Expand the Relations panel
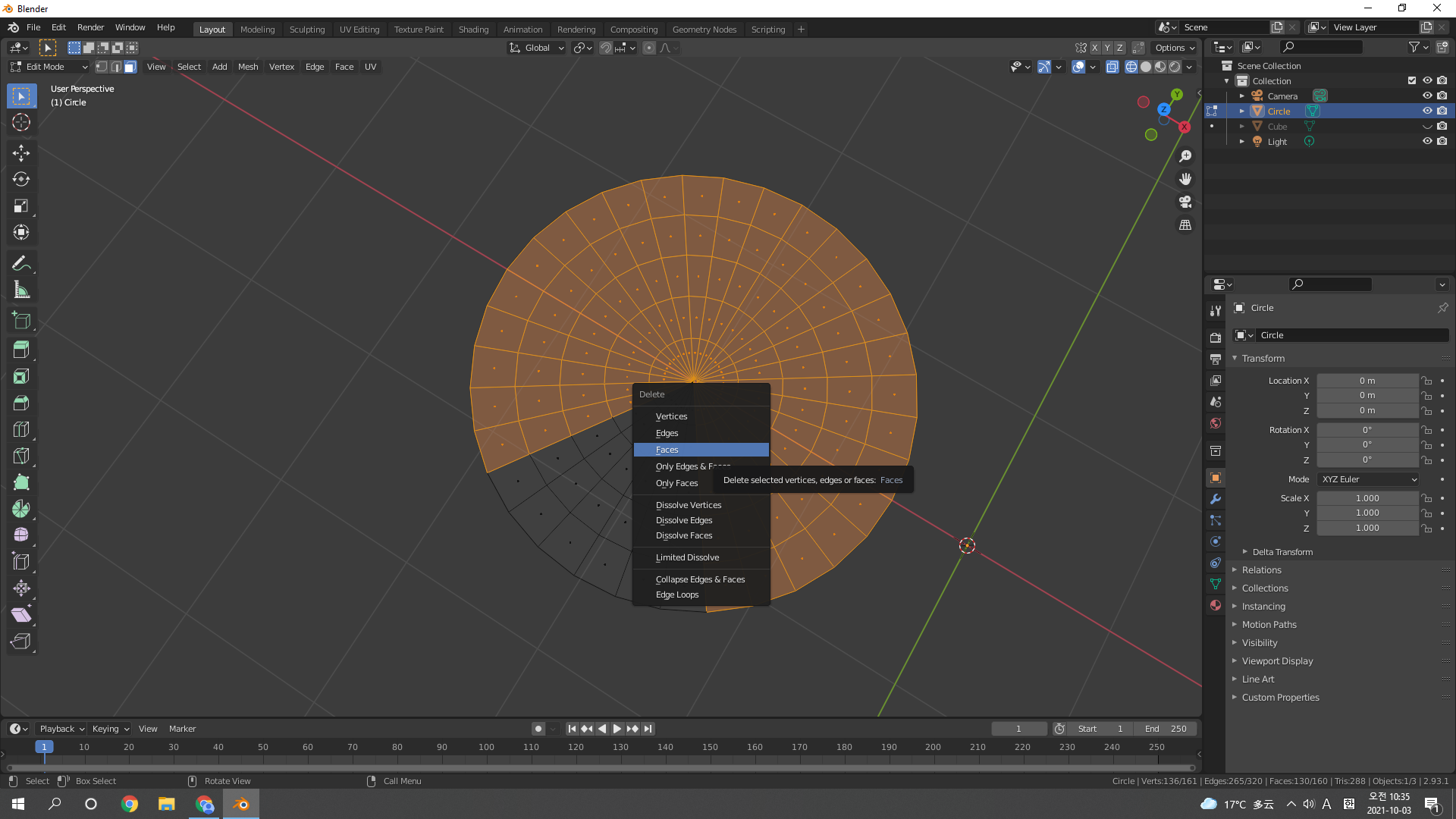This screenshot has height=819, width=1456. click(x=1262, y=570)
